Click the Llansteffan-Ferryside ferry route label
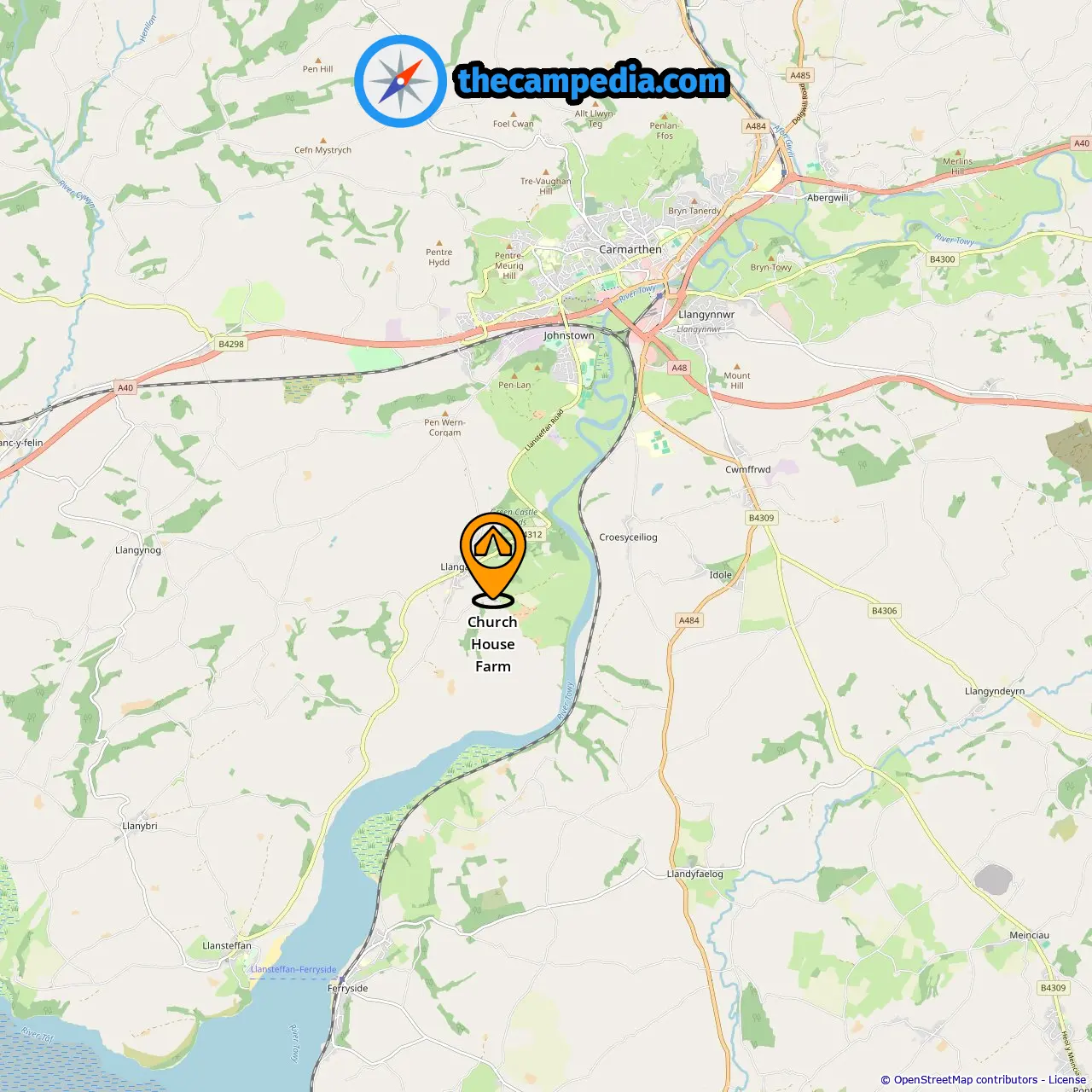 click(x=293, y=969)
